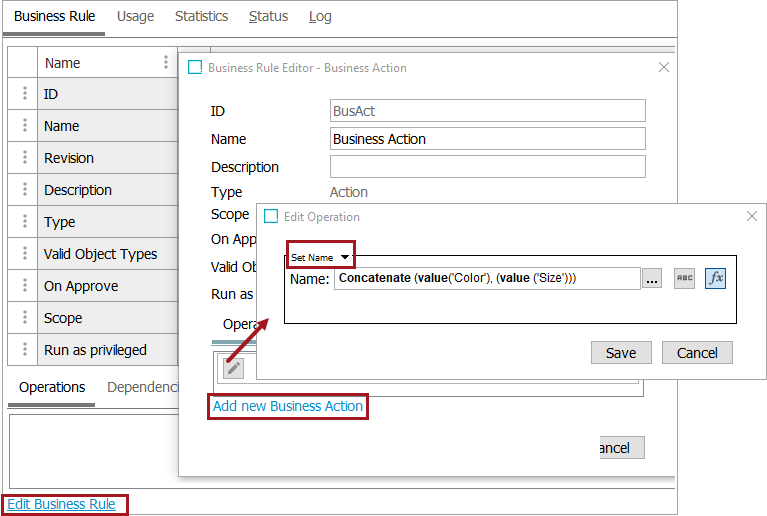
Task: Click the pencil edit operation icon
Action: coord(233,368)
